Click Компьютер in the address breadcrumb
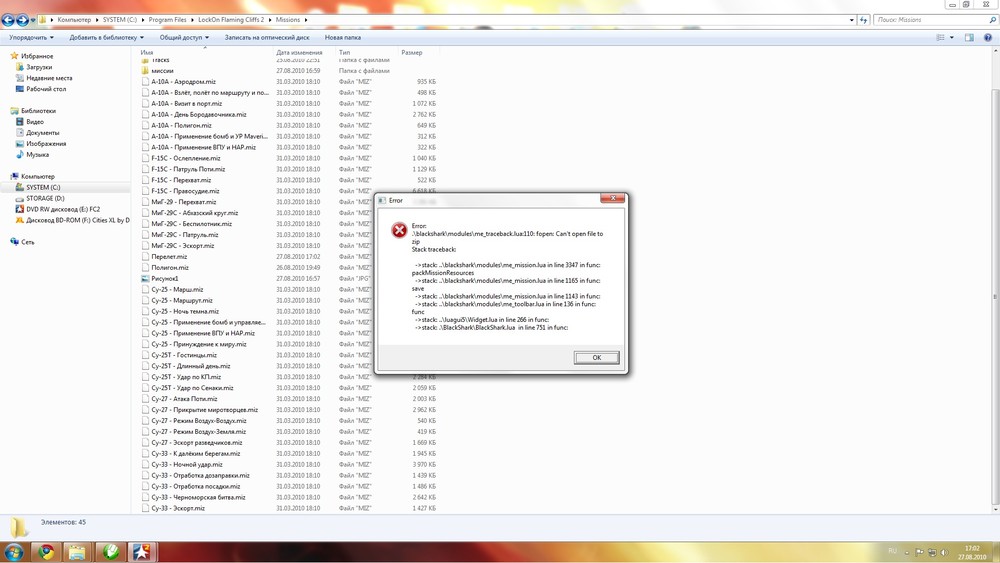 click(74, 20)
